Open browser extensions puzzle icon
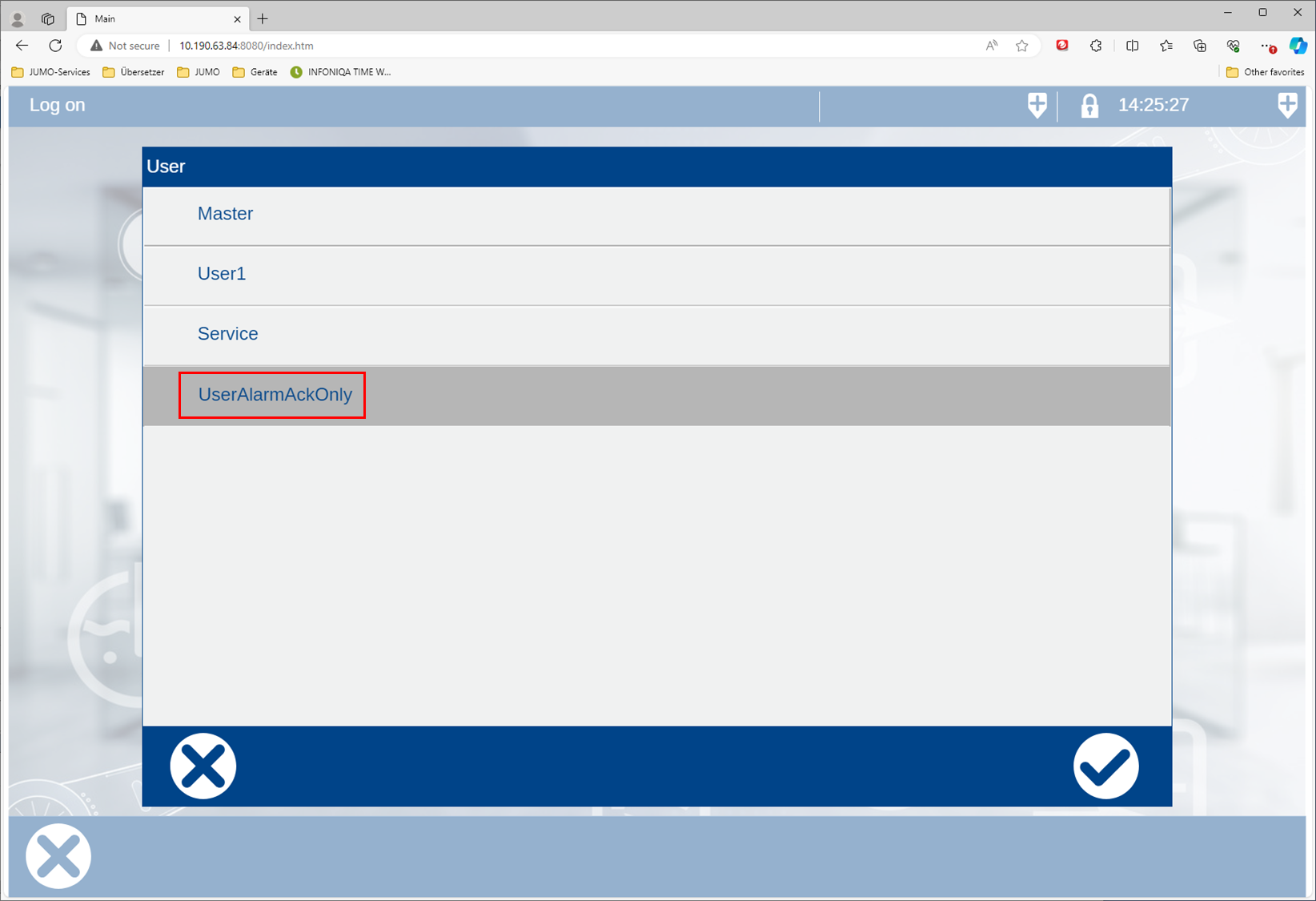Image resolution: width=1316 pixels, height=901 pixels. point(1096,46)
